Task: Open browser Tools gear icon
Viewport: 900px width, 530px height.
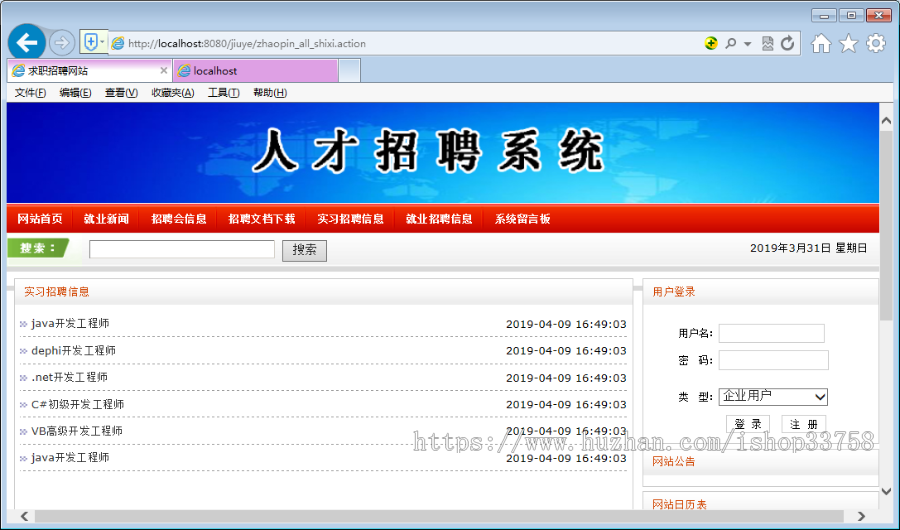Action: coord(876,43)
